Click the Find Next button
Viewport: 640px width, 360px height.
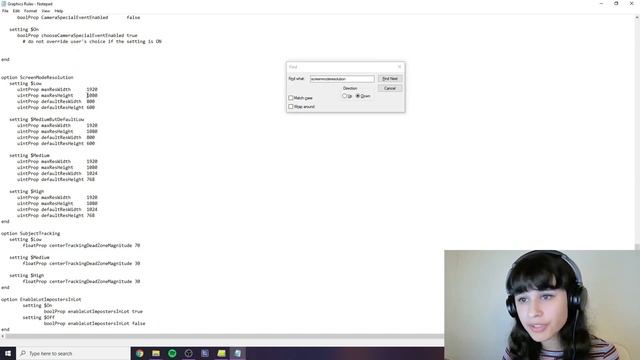(390, 78)
